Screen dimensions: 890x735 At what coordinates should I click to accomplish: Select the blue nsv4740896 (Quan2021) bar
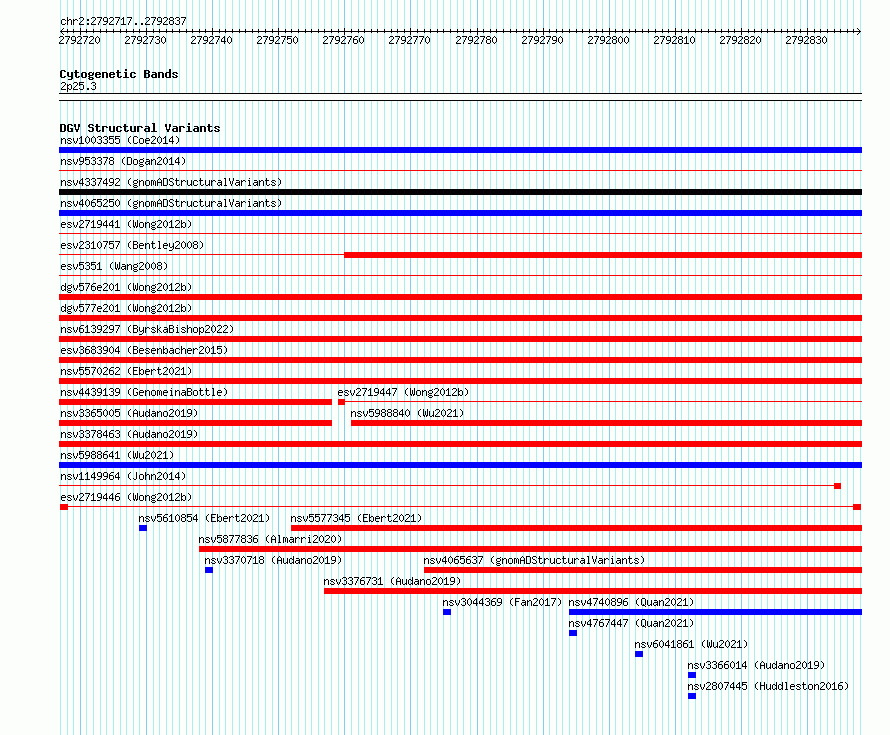coord(715,612)
